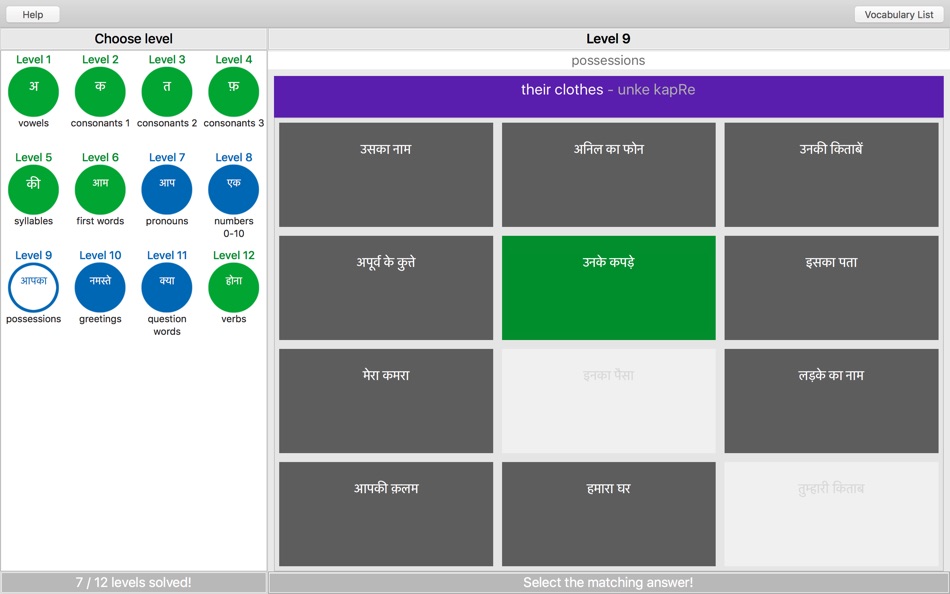Click the 'Select the matching answer!' status text

point(608,582)
